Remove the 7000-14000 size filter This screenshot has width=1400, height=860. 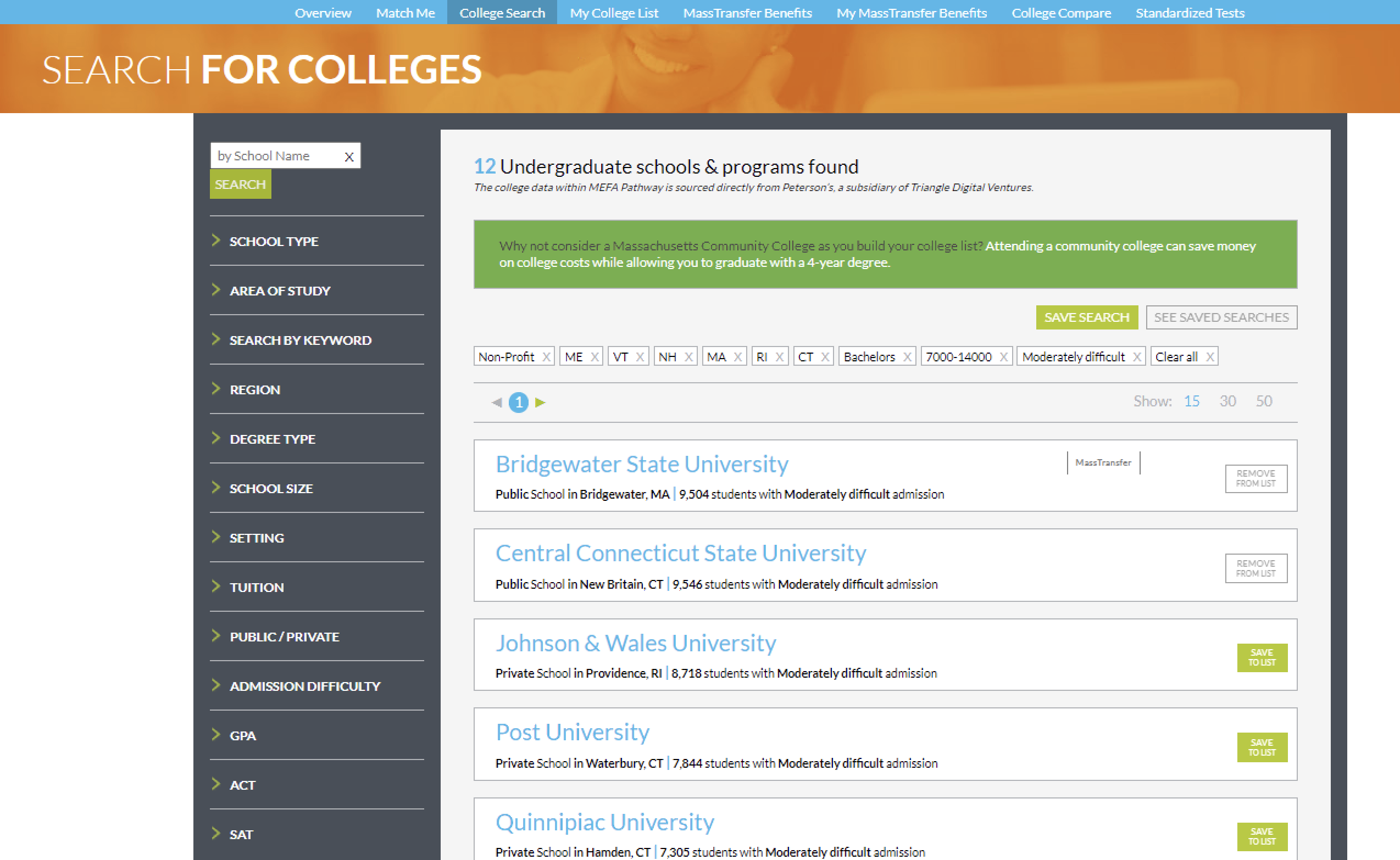click(x=1003, y=356)
